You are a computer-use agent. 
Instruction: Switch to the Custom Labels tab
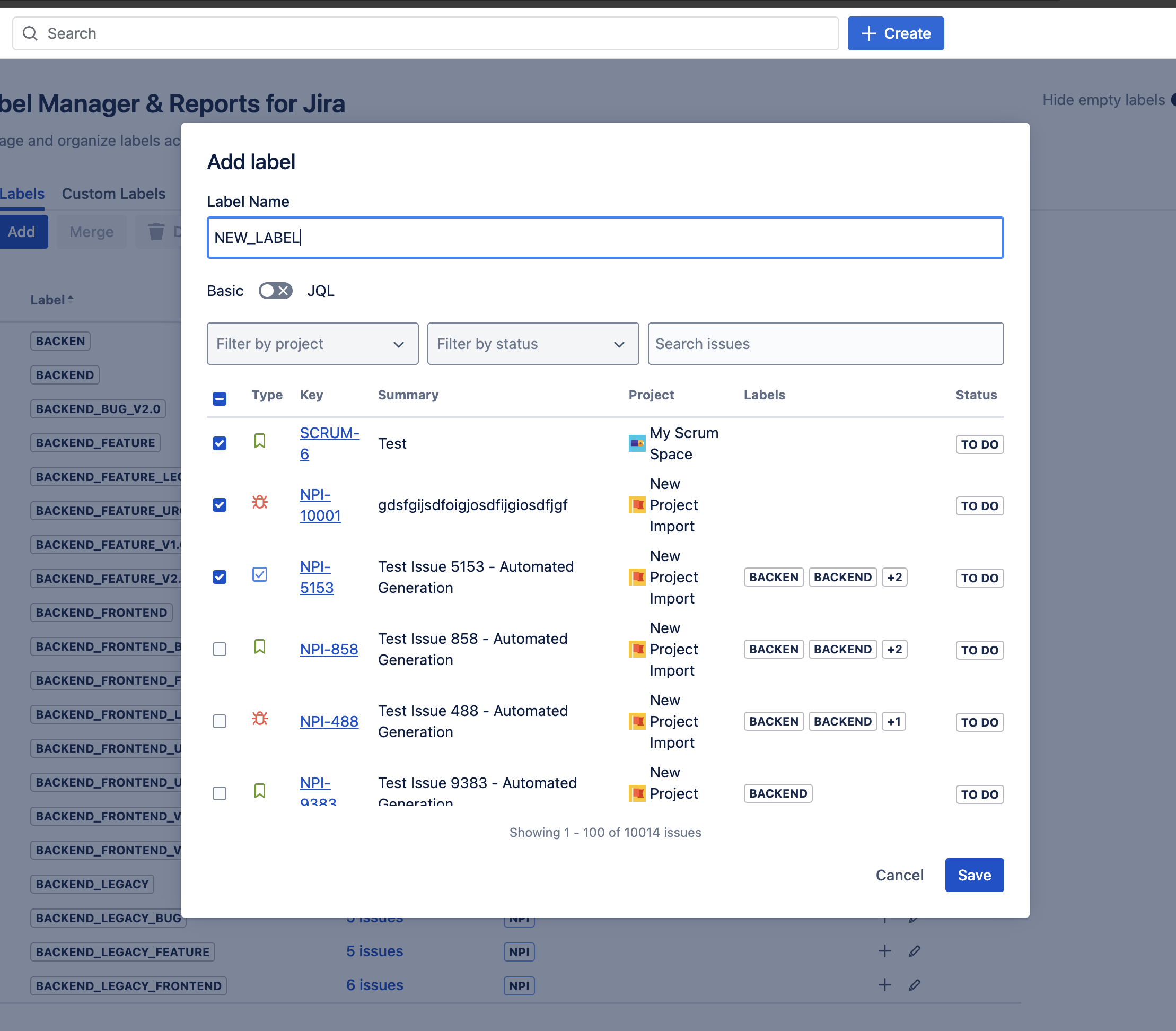[113, 194]
